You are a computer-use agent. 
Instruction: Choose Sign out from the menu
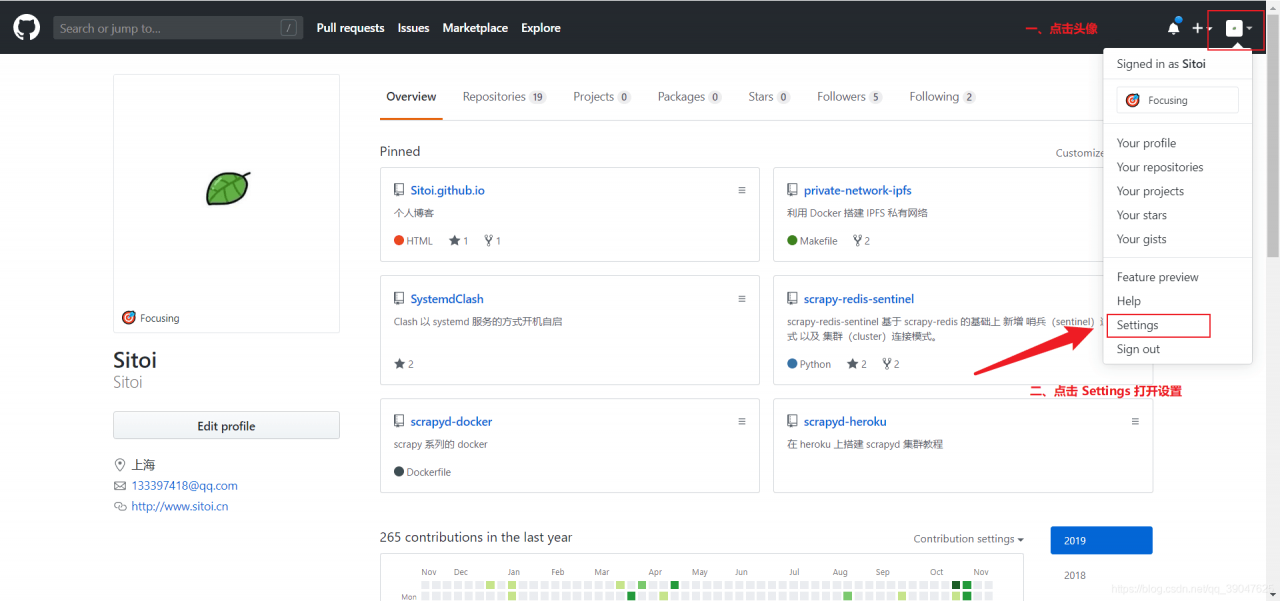(x=1138, y=349)
